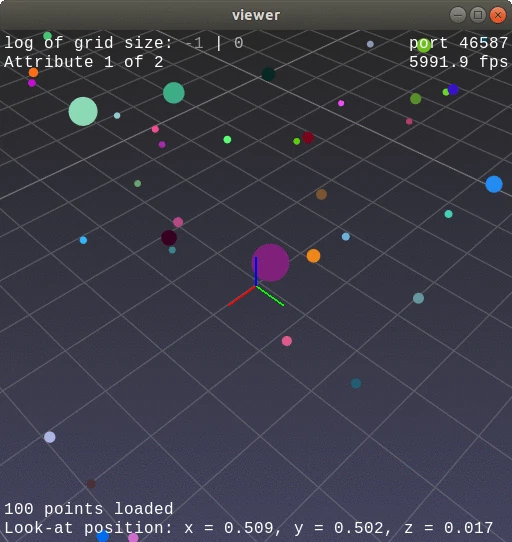Pick the pink point below the axis gizmo

coord(287,341)
